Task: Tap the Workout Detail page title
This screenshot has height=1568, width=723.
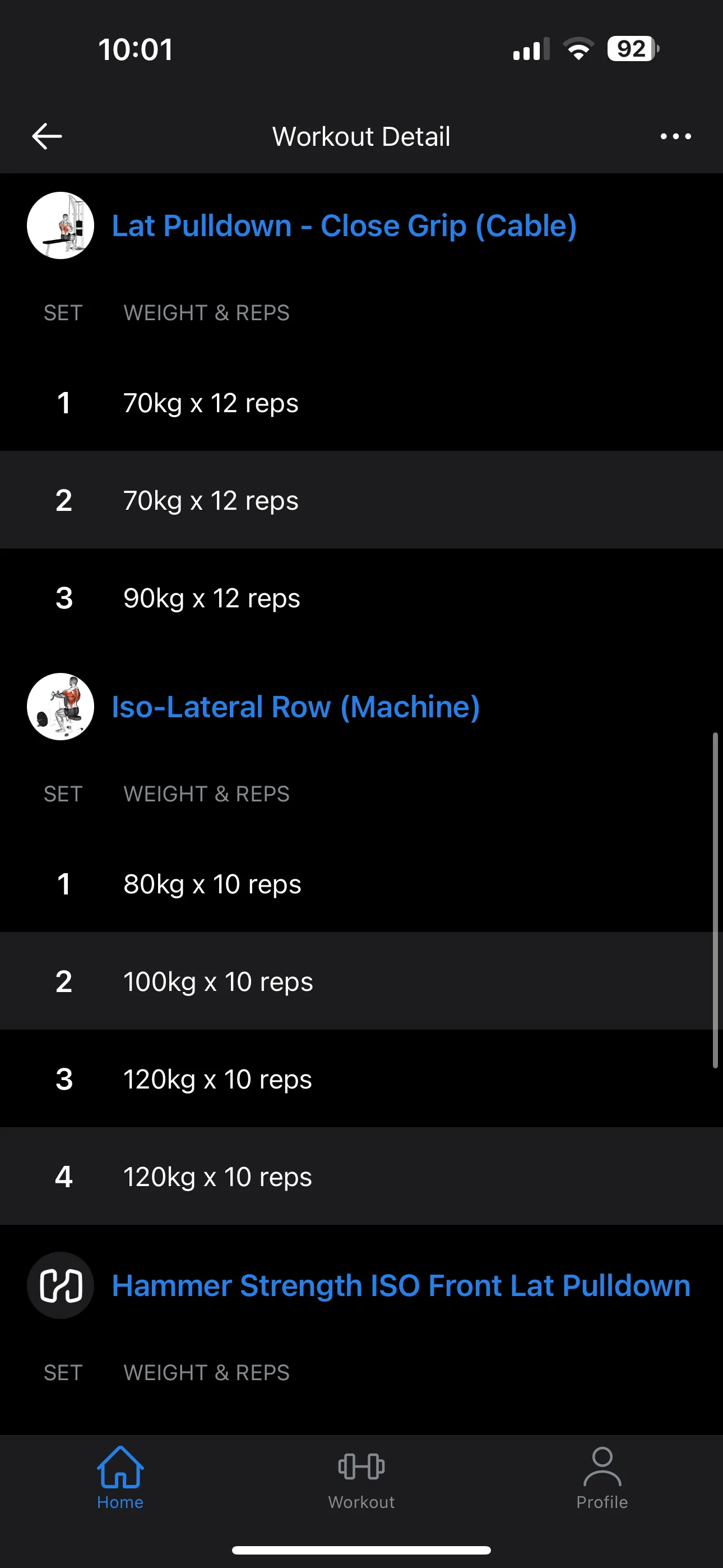Action: (361, 136)
